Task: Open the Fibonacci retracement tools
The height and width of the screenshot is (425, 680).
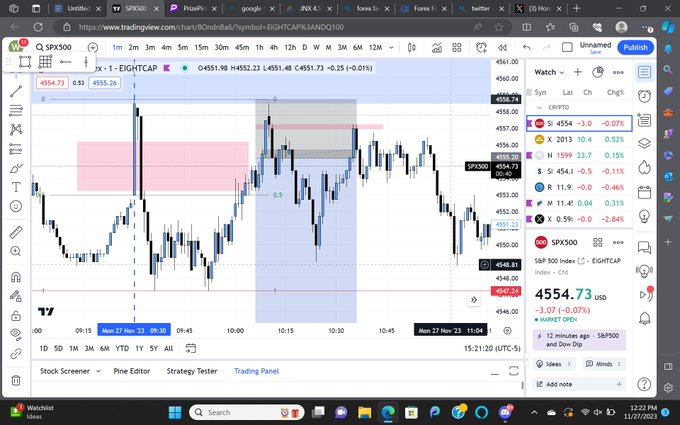Action: [x=16, y=111]
